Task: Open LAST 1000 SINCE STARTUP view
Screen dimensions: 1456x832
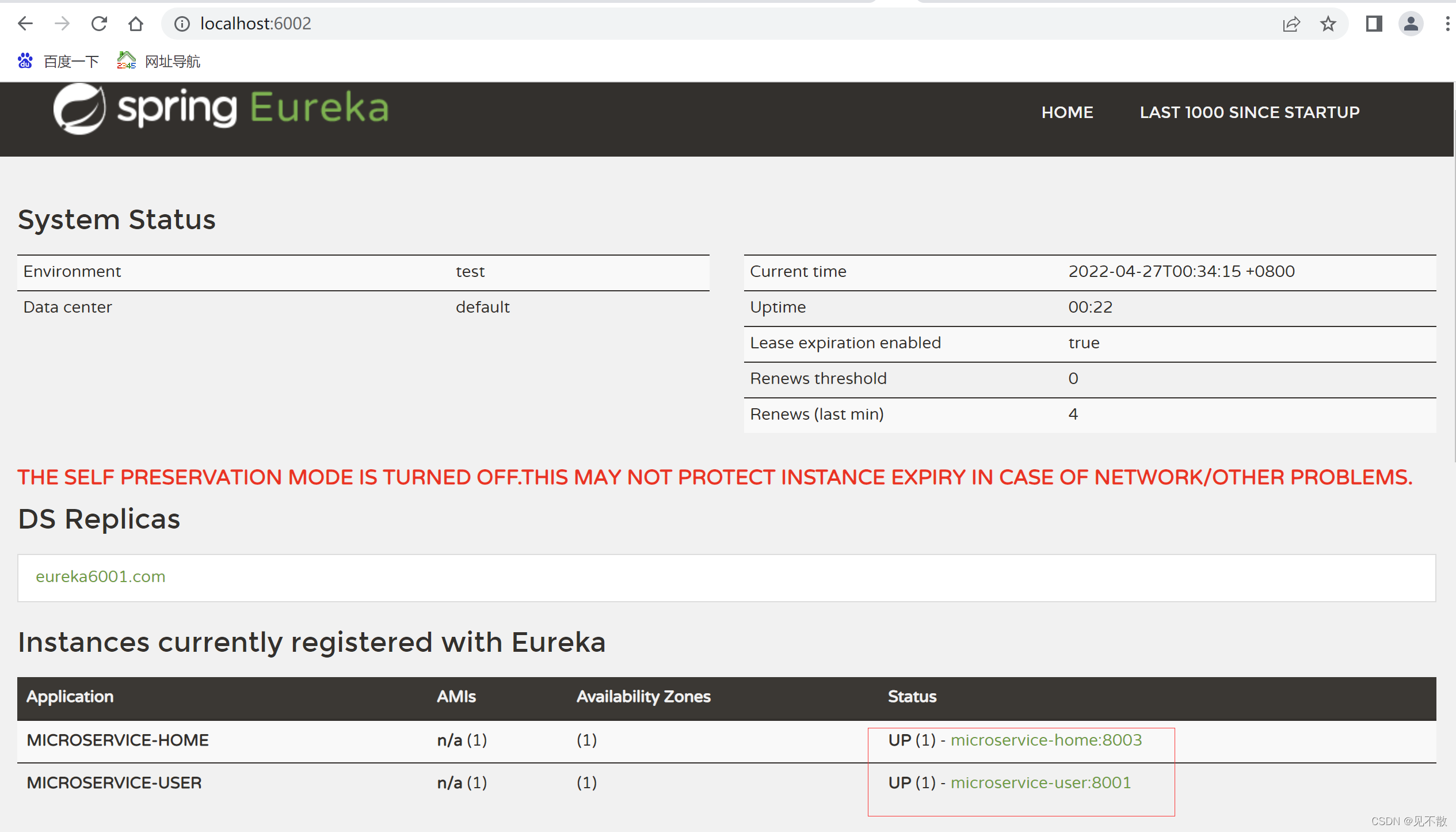Action: pos(1249,112)
